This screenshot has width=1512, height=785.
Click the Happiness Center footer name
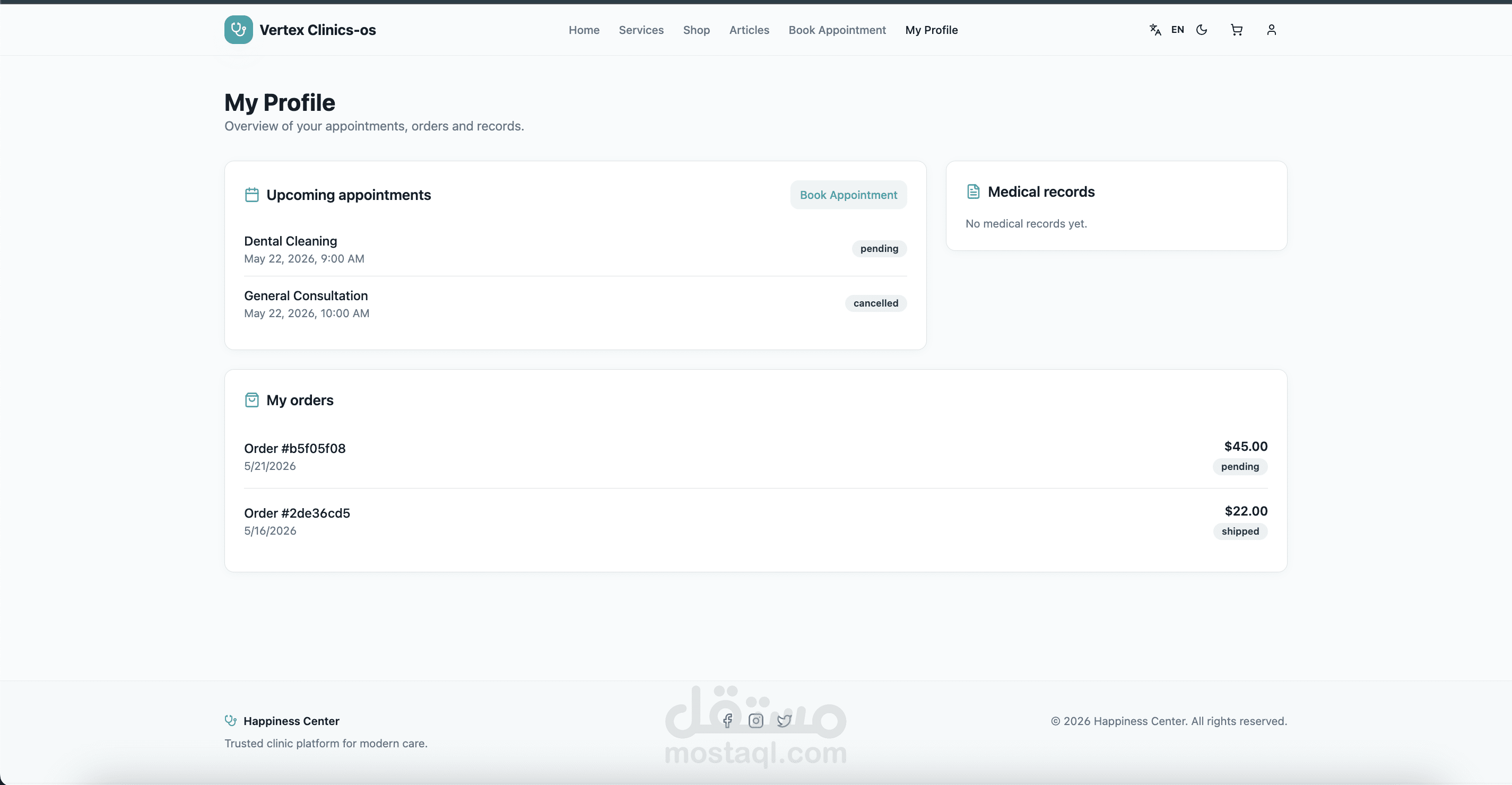pyautogui.click(x=291, y=721)
